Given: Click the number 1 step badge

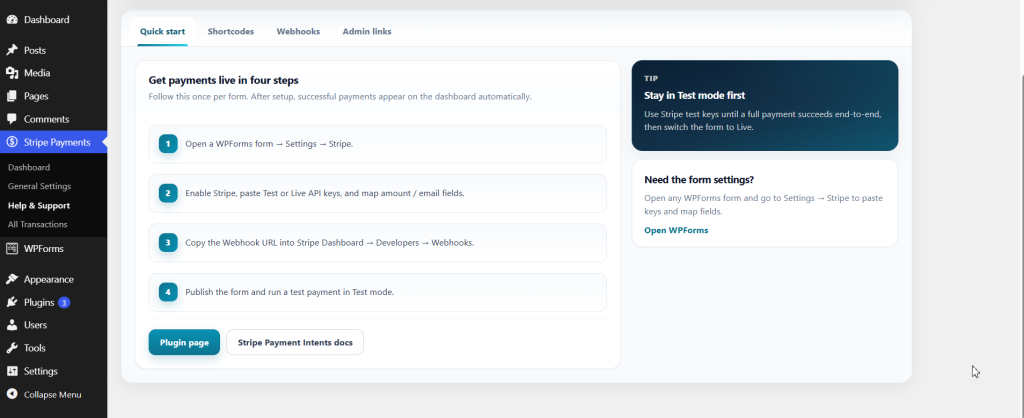Looking at the screenshot, I should [168, 144].
